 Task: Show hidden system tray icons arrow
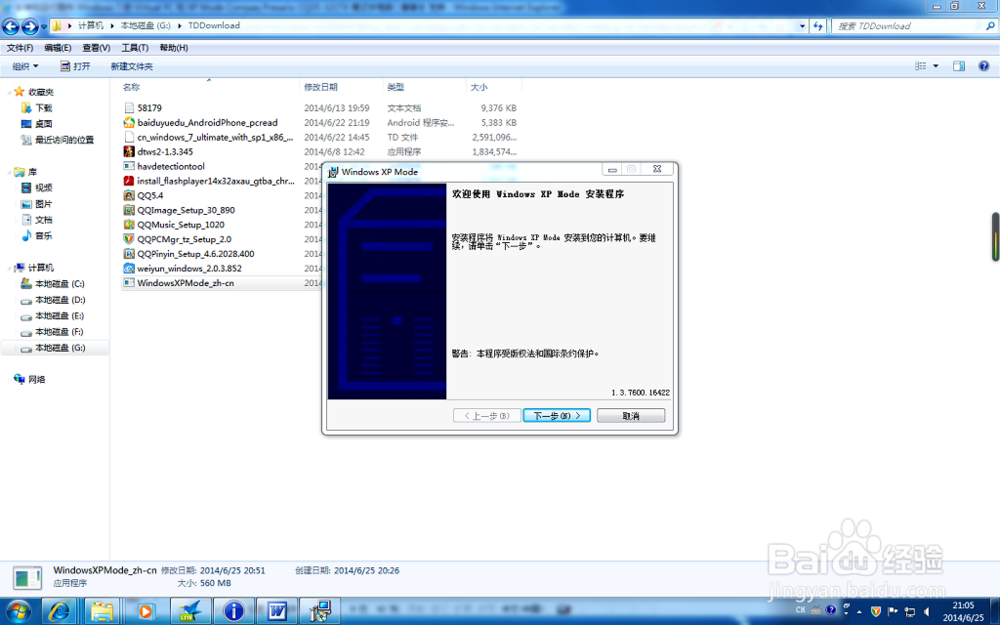pyautogui.click(x=858, y=612)
